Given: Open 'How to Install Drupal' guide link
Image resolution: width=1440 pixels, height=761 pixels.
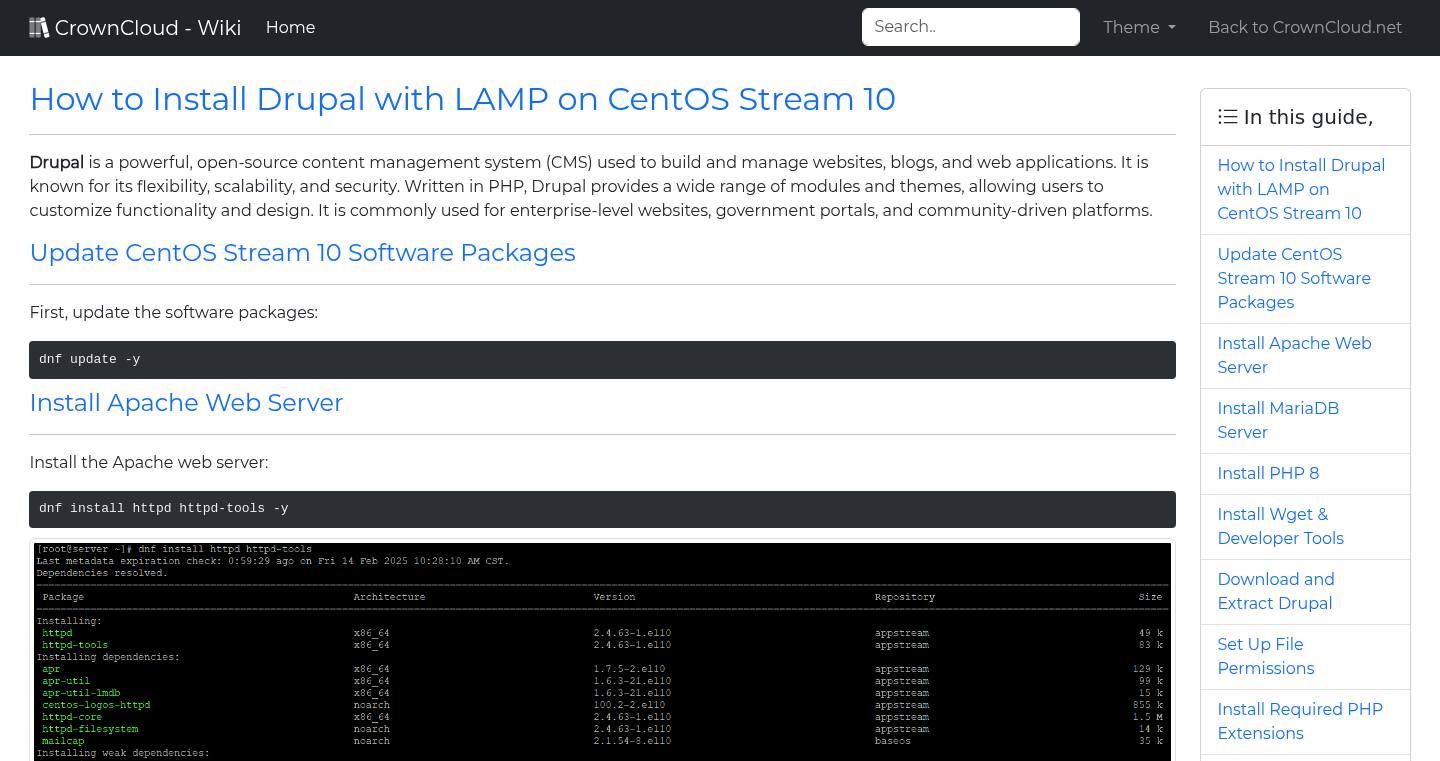Looking at the screenshot, I should coord(1301,189).
